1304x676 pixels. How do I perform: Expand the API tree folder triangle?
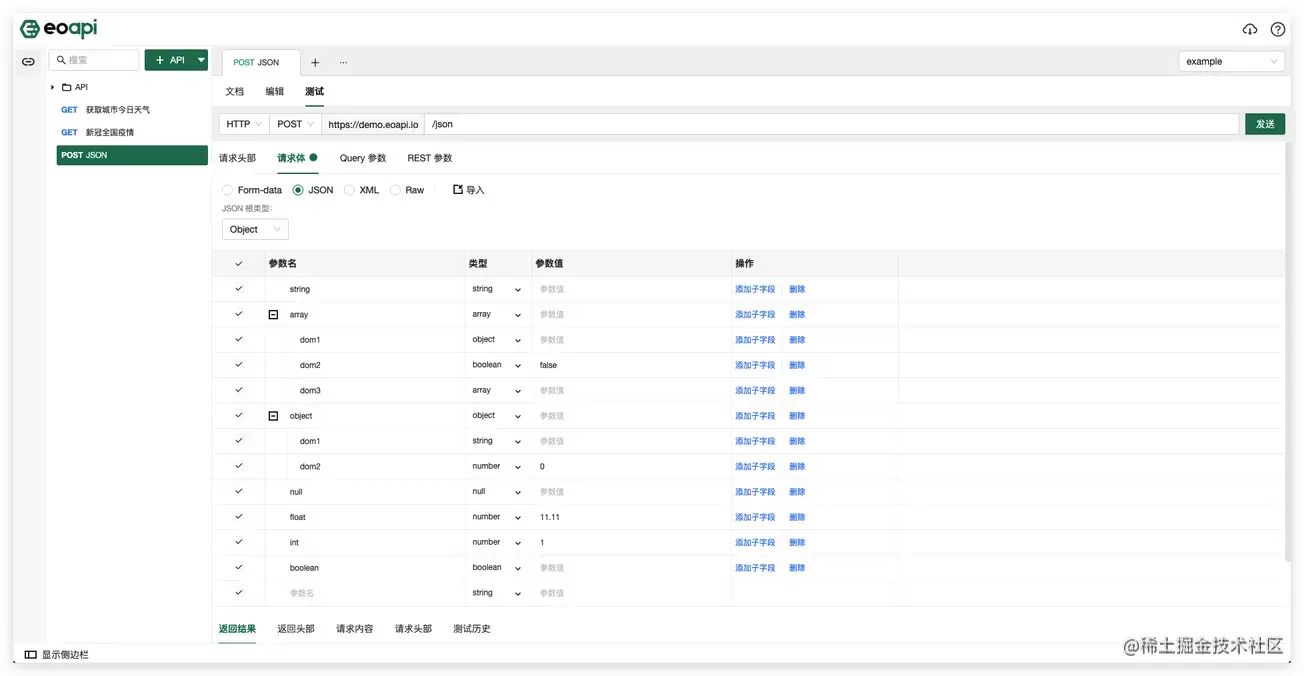click(52, 87)
